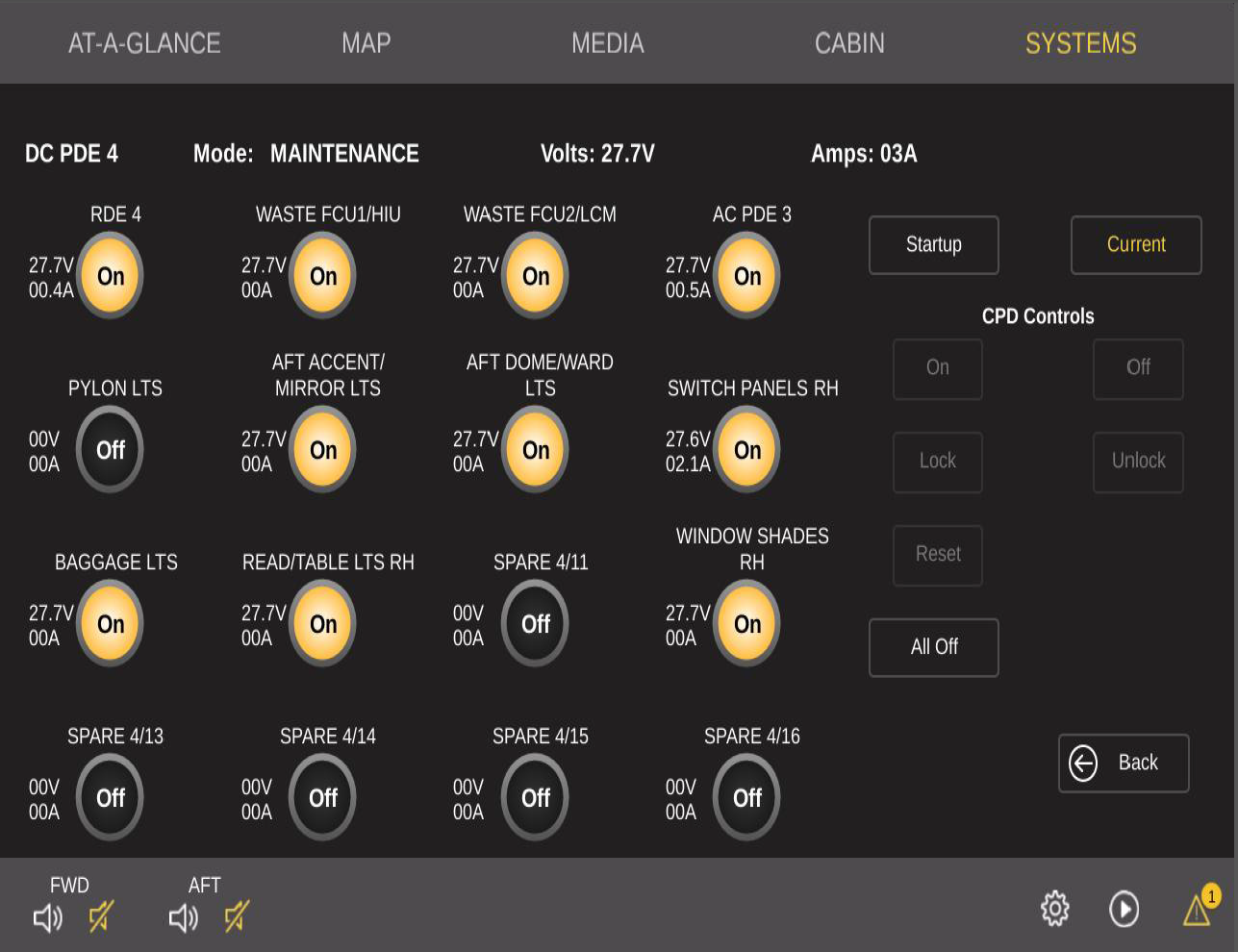Open the settings gear icon
1238x952 pixels.
click(x=1054, y=909)
